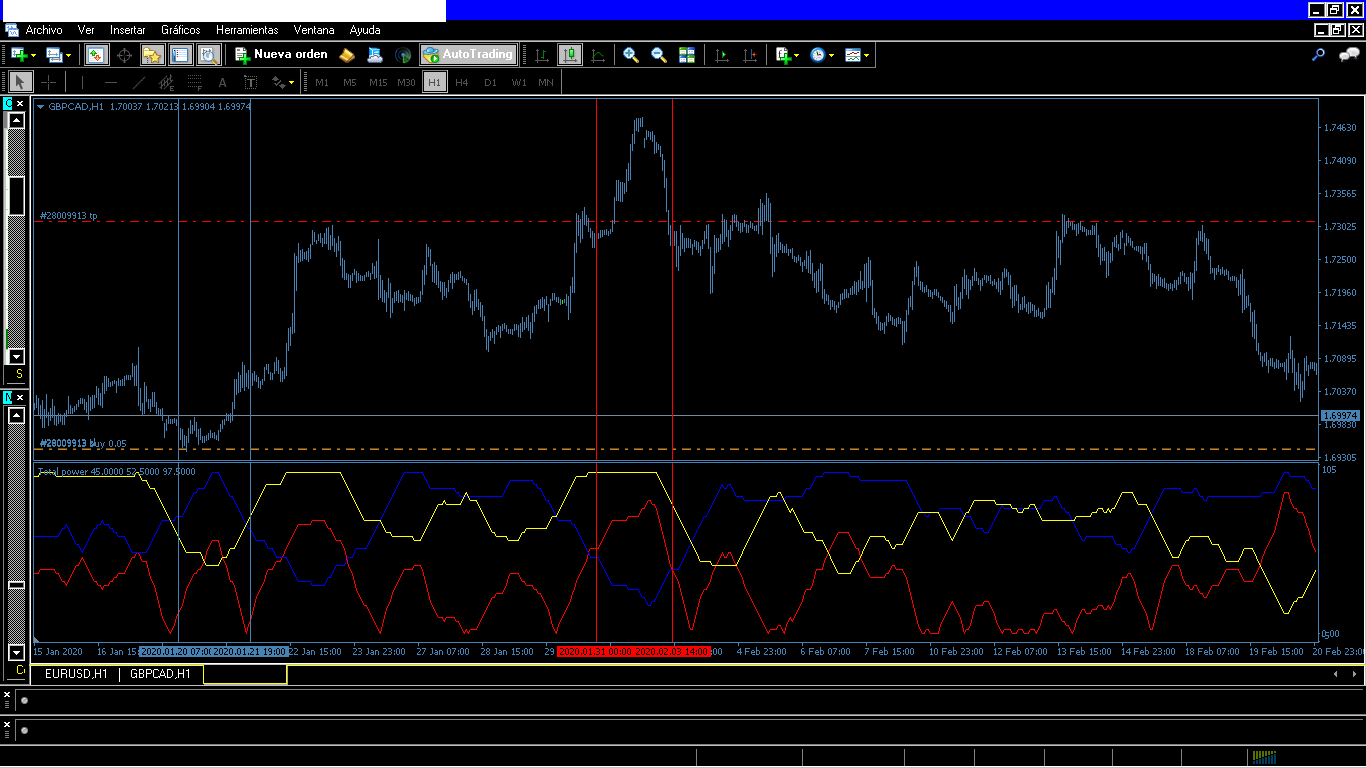Open new chart via toolbar icon

click(19, 55)
